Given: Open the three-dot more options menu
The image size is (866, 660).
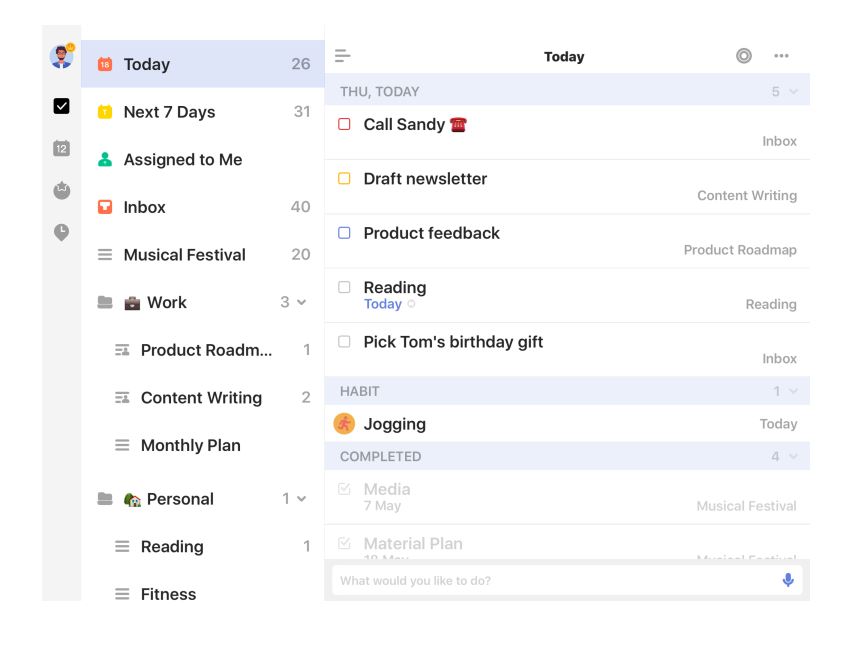Looking at the screenshot, I should click(x=781, y=56).
